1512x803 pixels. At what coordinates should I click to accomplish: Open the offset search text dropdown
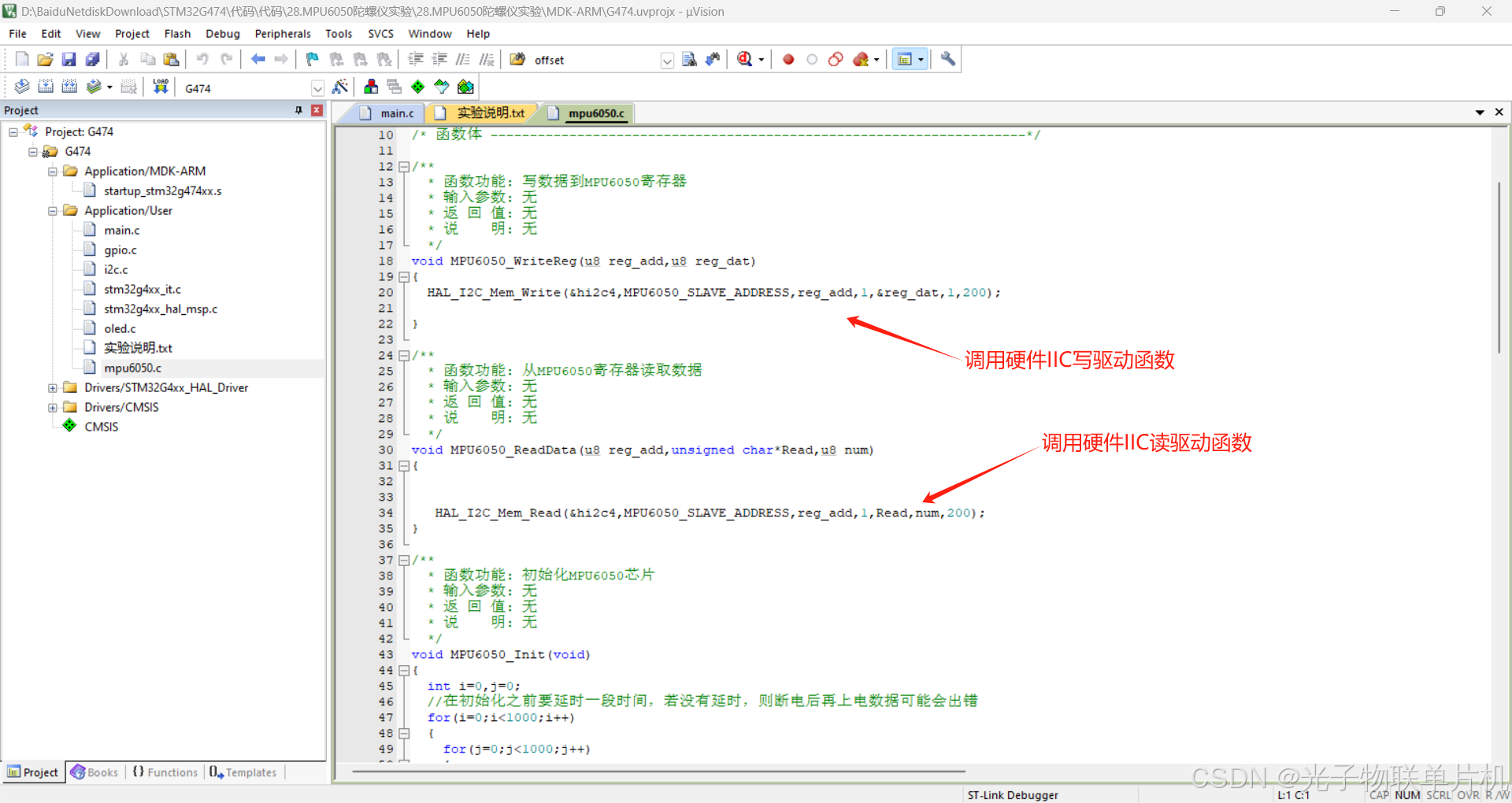tap(667, 61)
